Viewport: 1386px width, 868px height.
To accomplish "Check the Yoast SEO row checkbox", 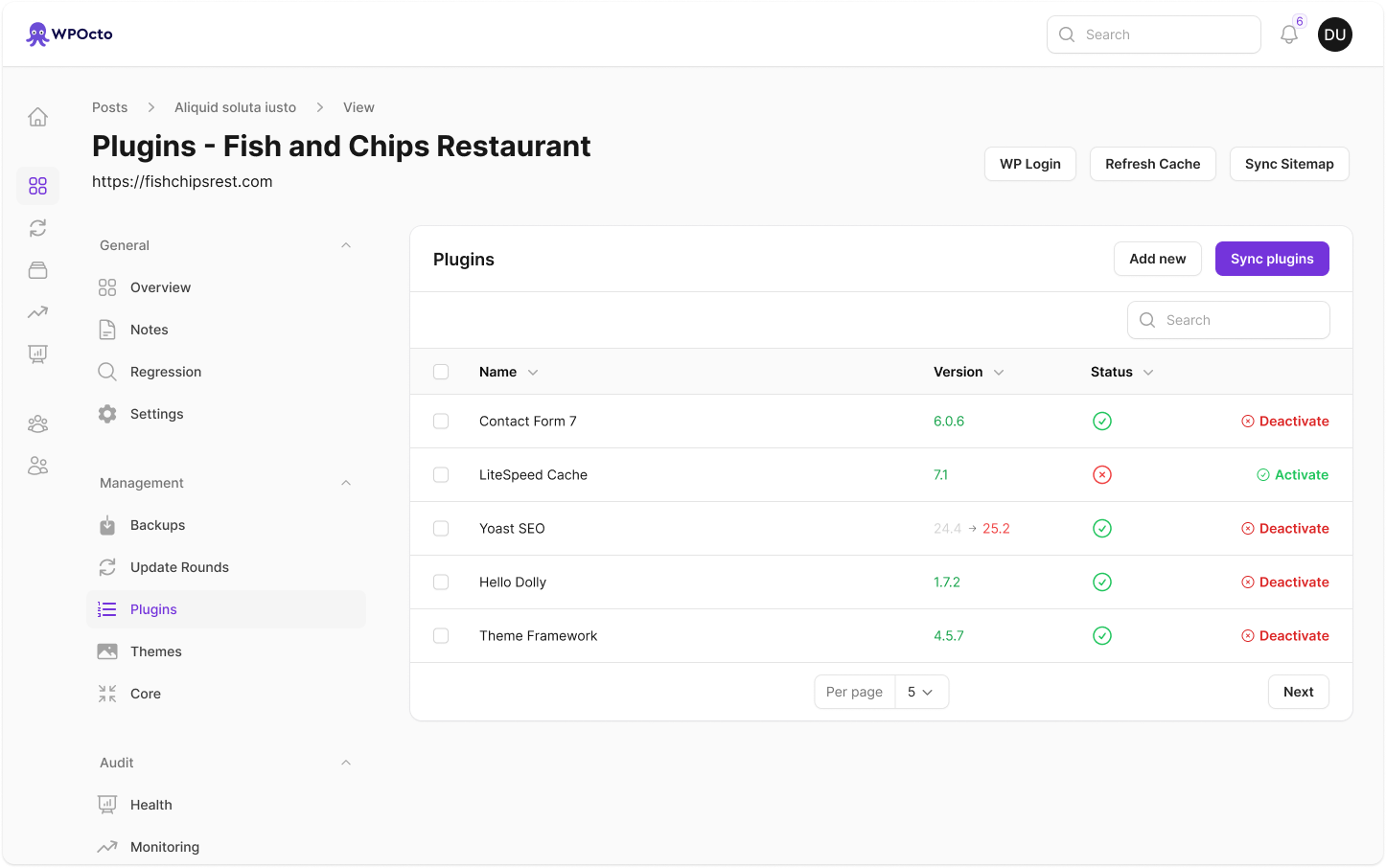I will coord(441,529).
